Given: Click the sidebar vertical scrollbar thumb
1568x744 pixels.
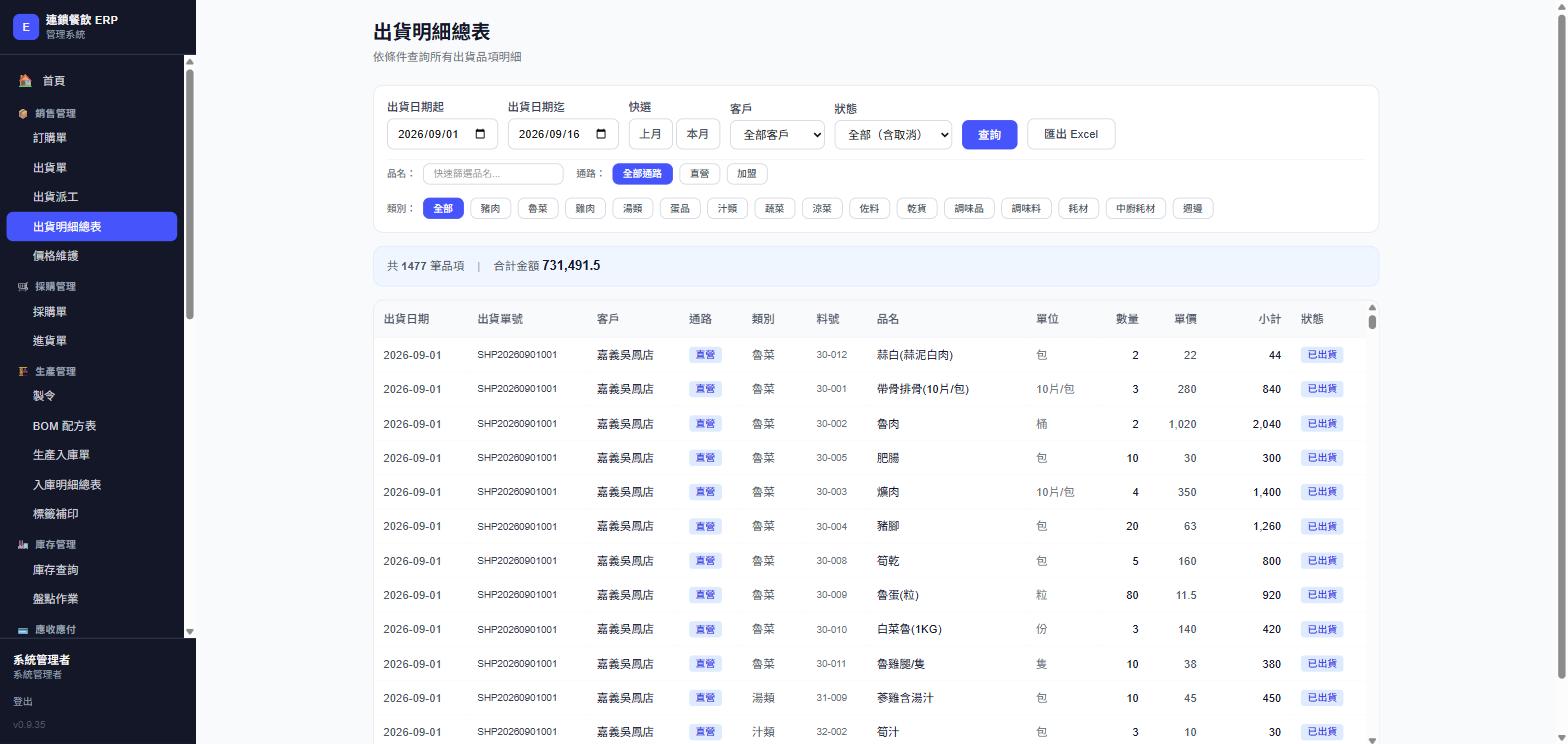Looking at the screenshot, I should point(190,195).
